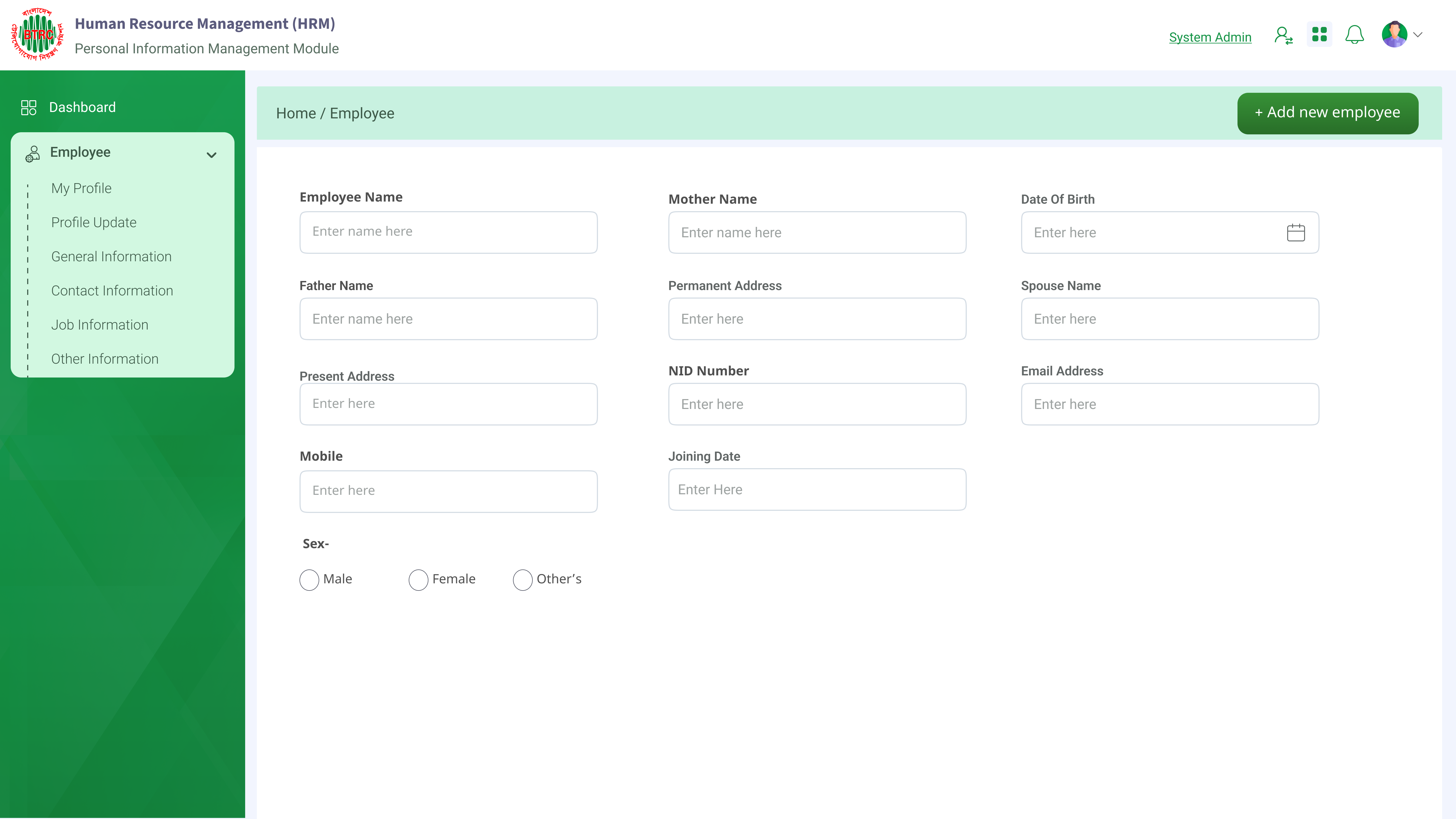
Task: Open the notifications bell
Action: tap(1354, 35)
